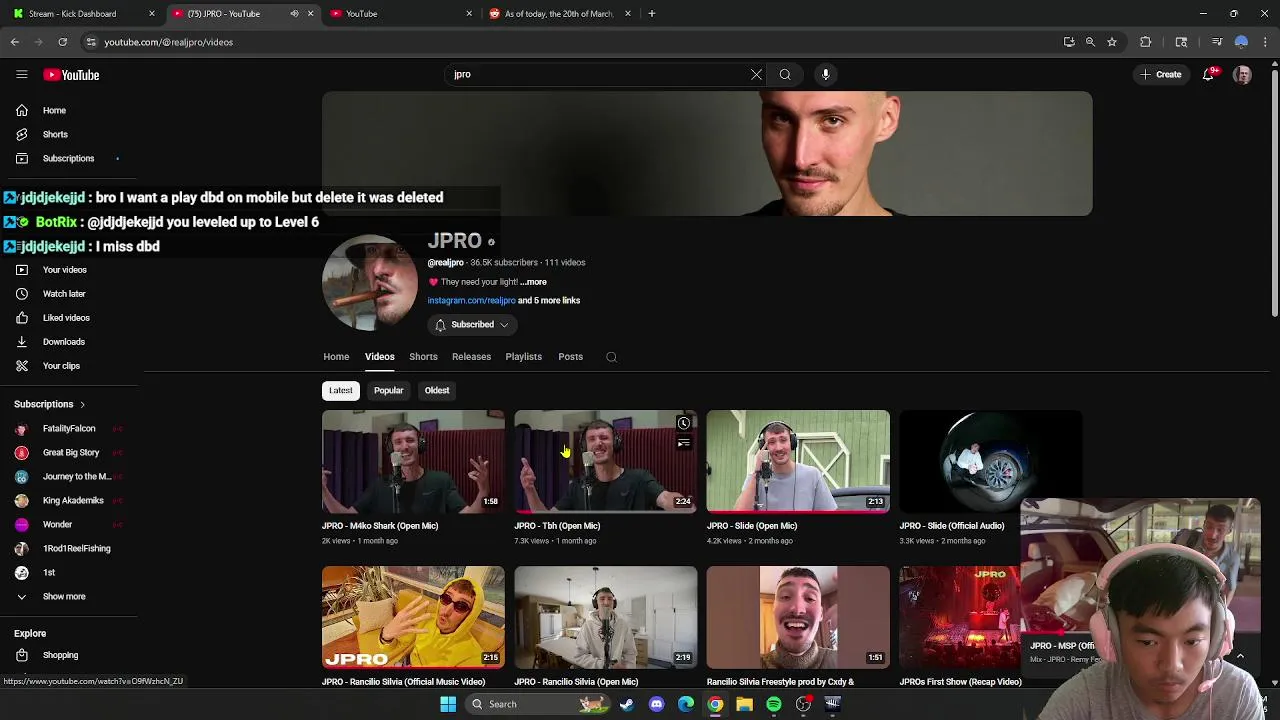Open YouTube notifications bell
The width and height of the screenshot is (1280, 720).
click(1208, 74)
